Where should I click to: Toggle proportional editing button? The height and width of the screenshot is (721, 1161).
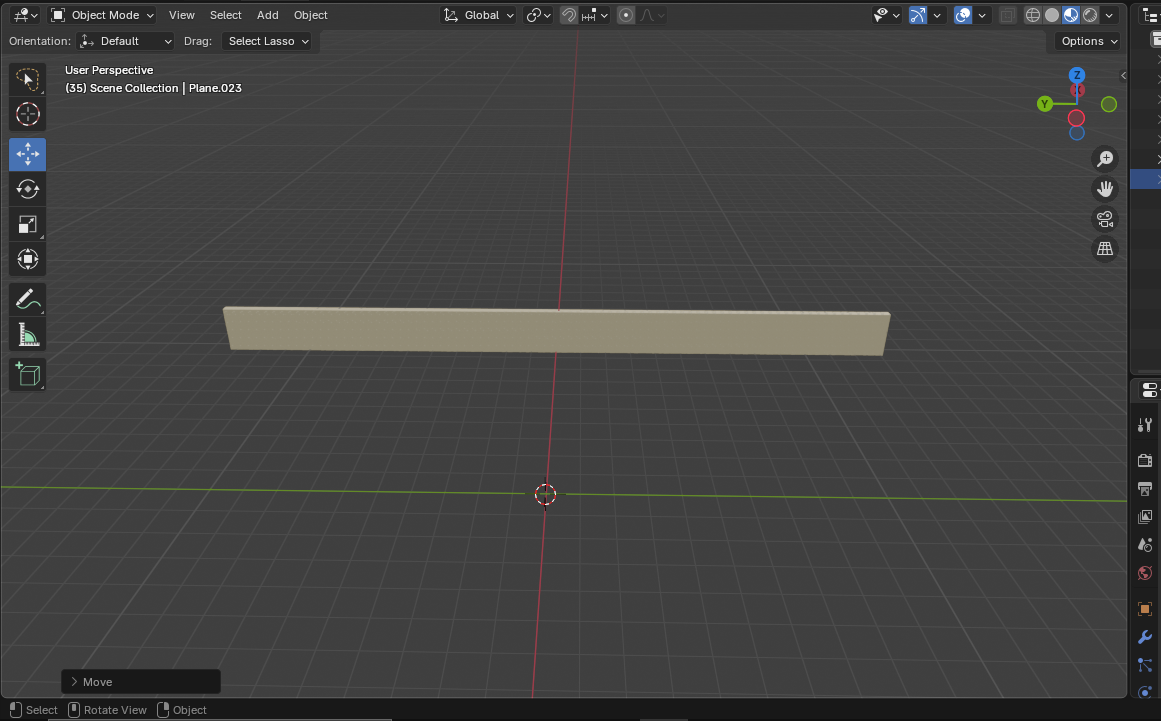(x=626, y=15)
